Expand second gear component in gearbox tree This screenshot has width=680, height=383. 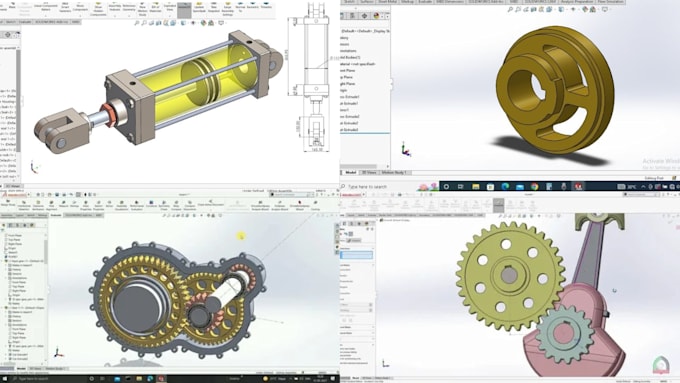(3, 308)
